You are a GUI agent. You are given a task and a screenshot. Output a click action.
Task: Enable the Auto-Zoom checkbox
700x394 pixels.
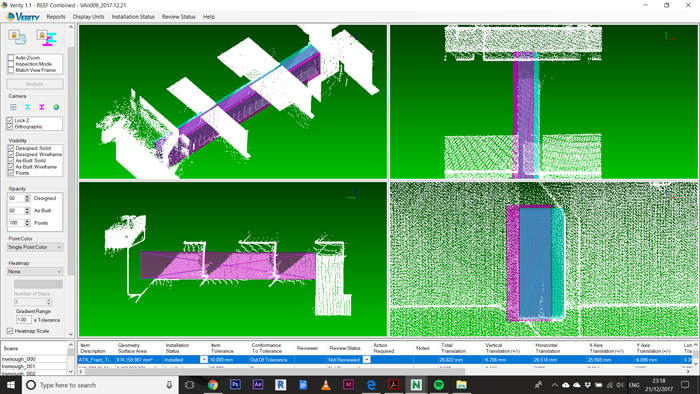tap(11, 58)
